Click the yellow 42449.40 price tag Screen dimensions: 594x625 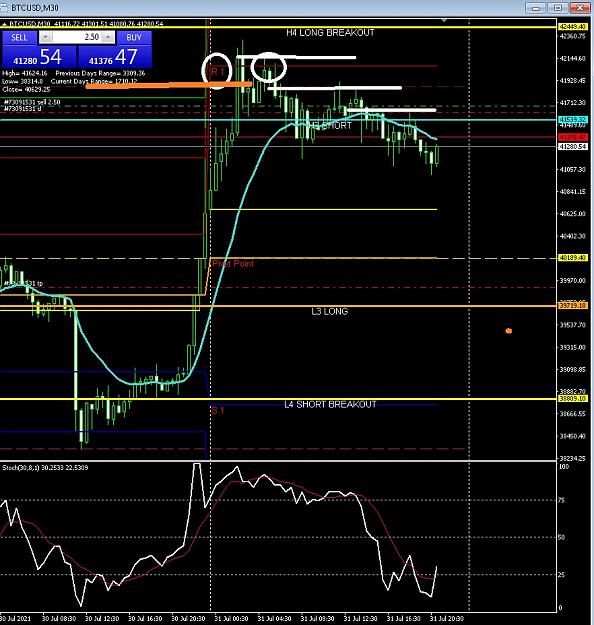click(x=572, y=27)
